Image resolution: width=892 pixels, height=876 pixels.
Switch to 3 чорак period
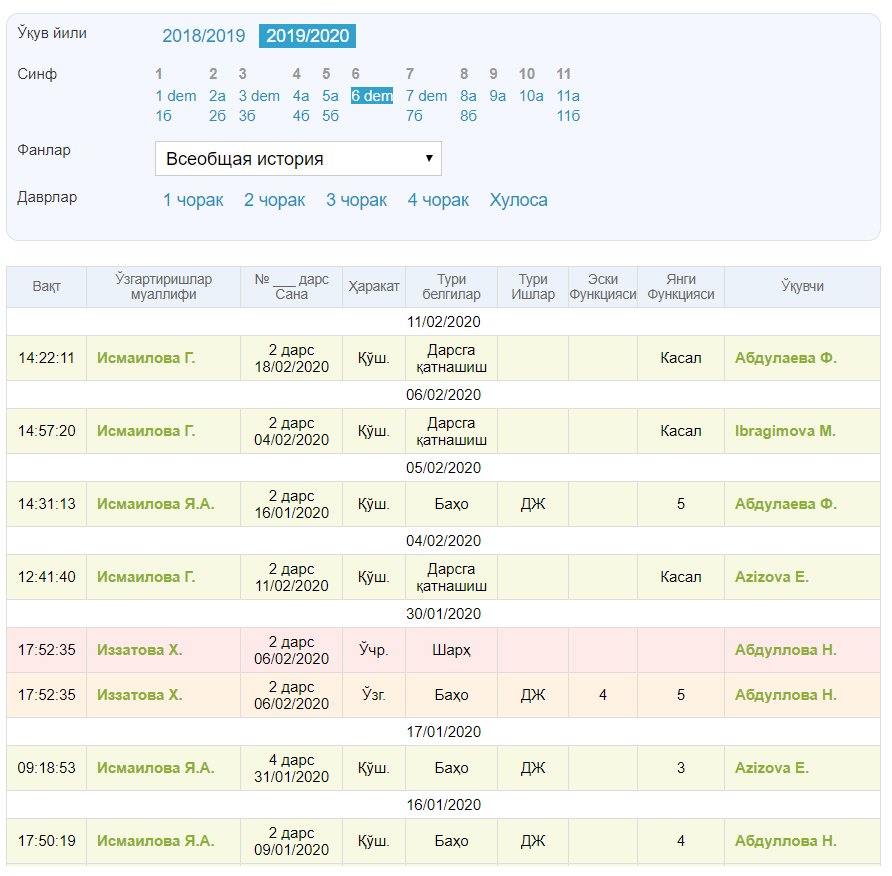tap(356, 200)
